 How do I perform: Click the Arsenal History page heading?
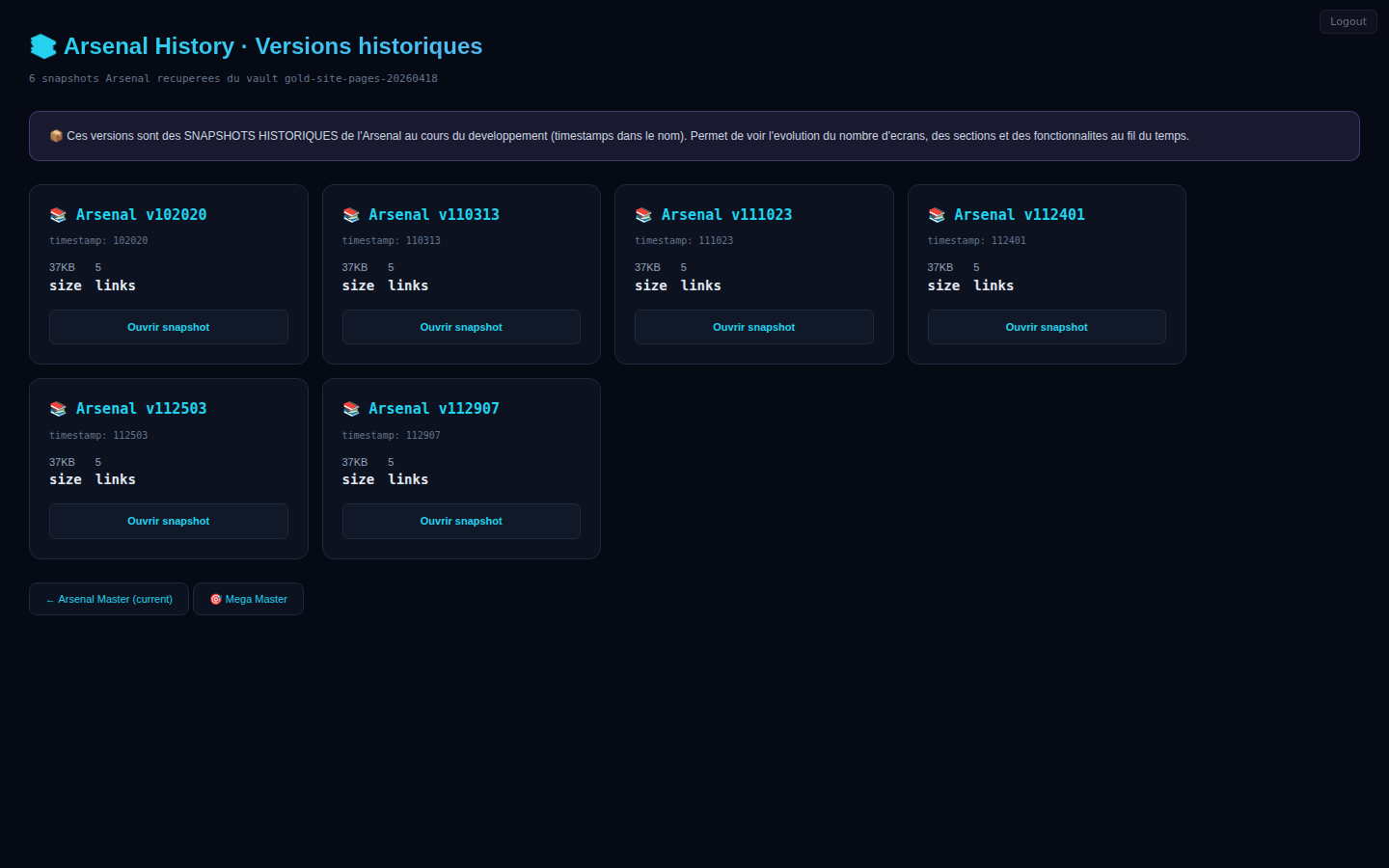(273, 46)
